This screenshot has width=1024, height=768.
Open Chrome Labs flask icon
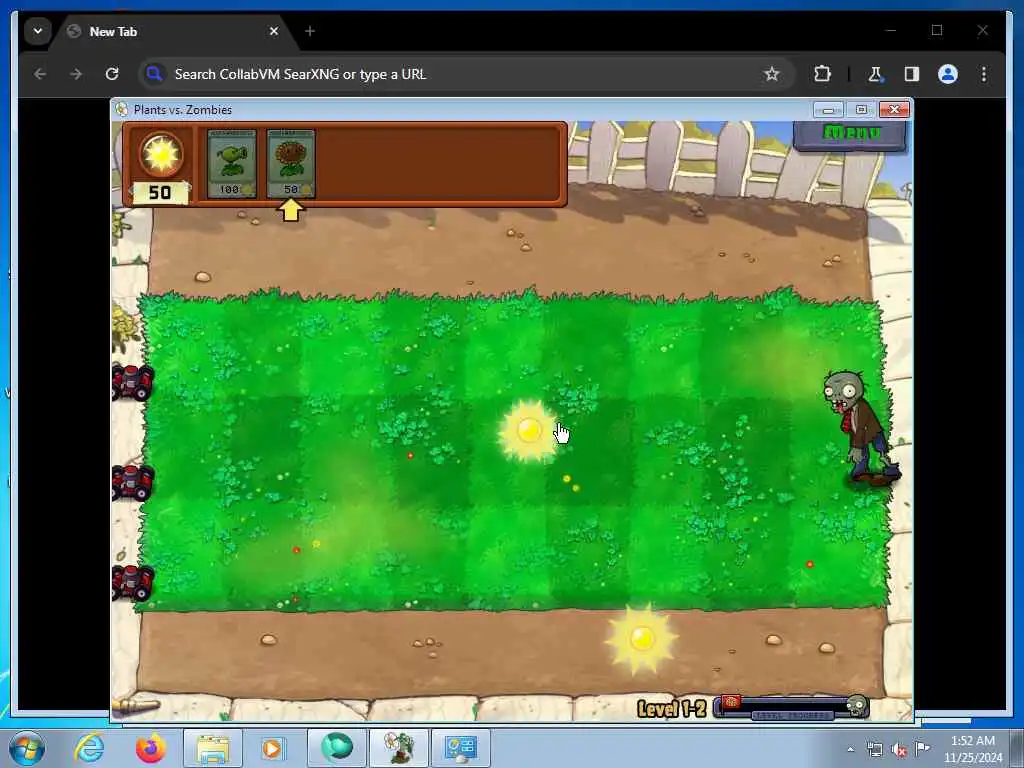(x=875, y=74)
